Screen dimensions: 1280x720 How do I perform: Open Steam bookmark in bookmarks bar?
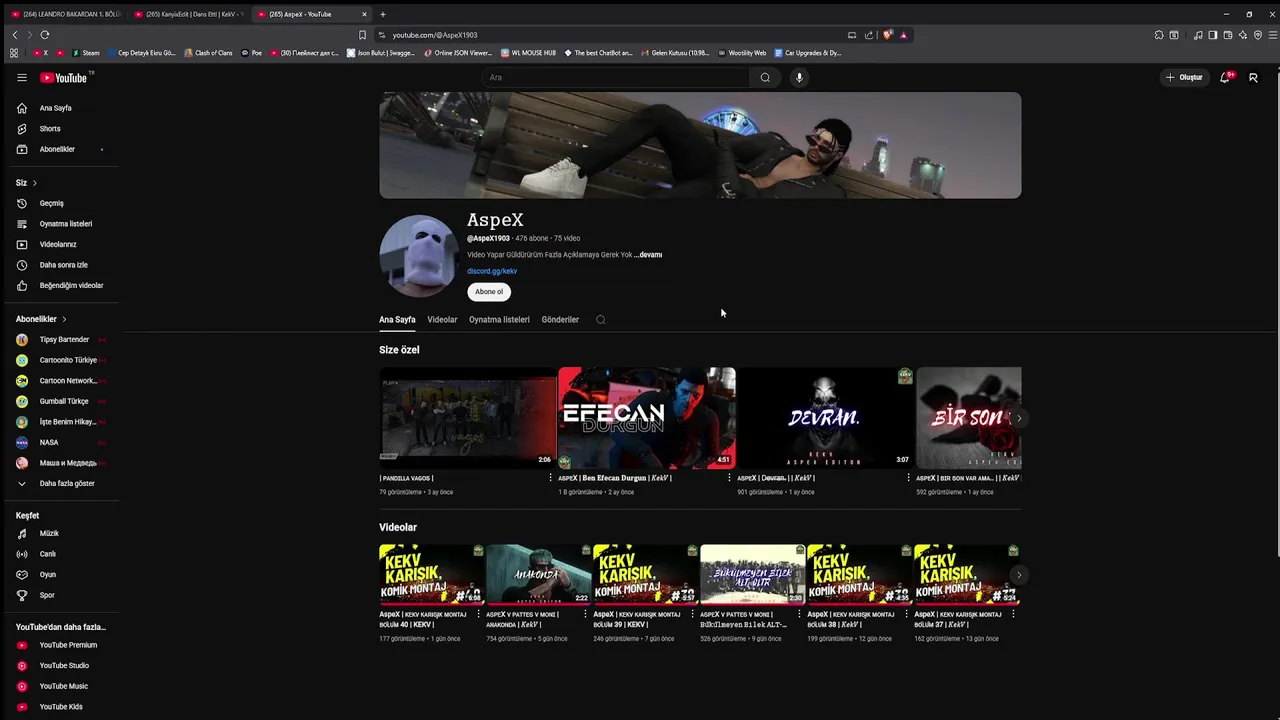pos(86,53)
